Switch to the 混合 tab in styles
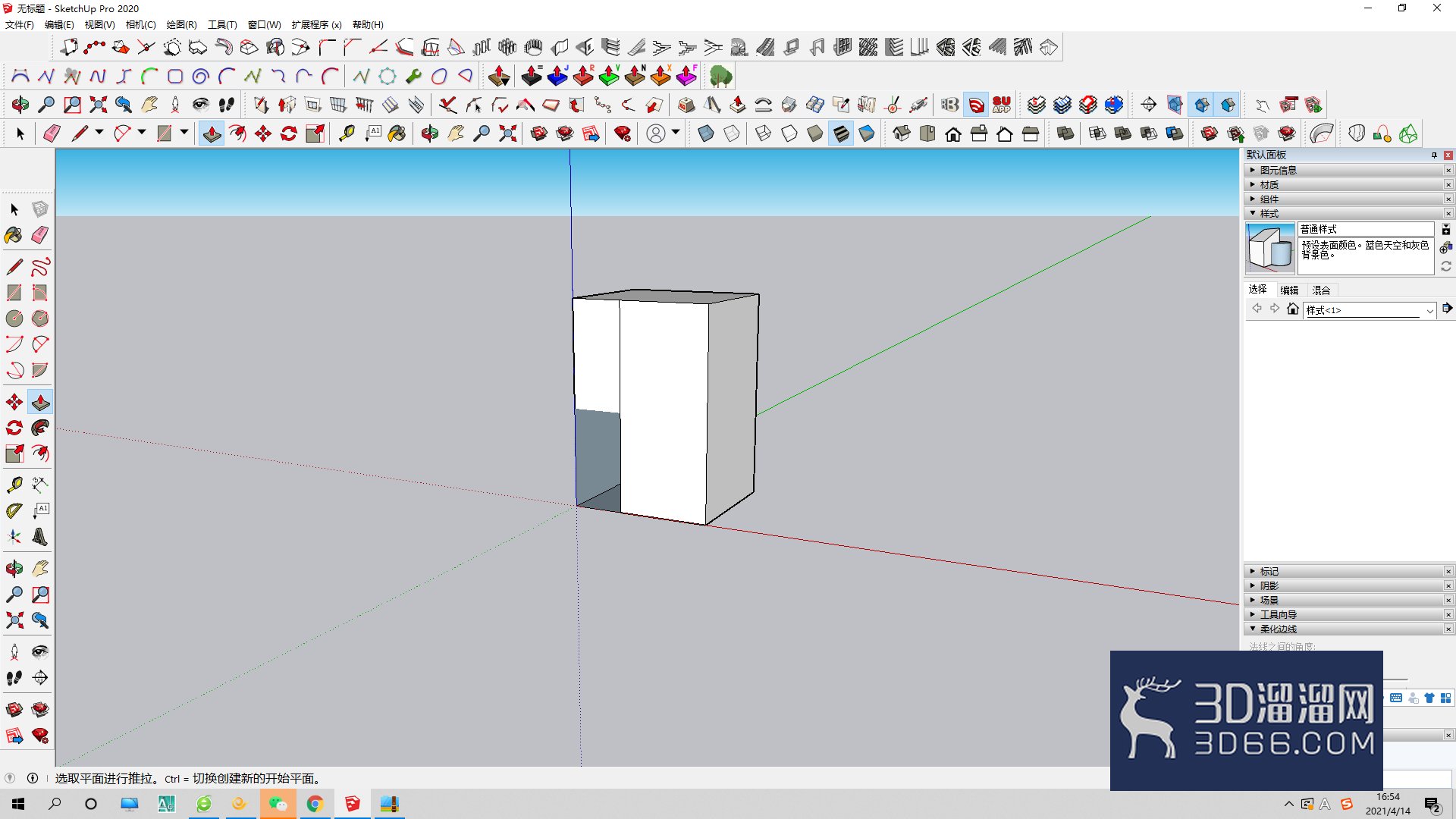Viewport: 1456px width, 819px height. pyautogui.click(x=1322, y=290)
